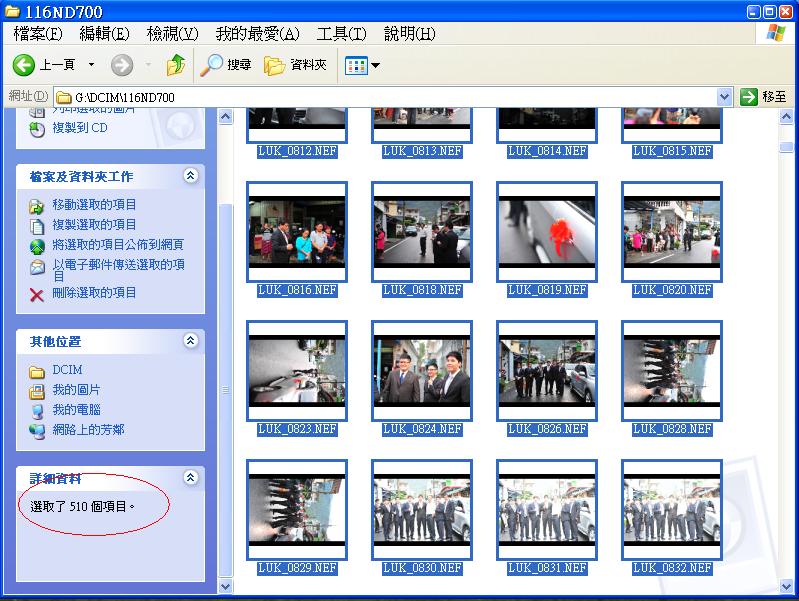799x601 pixels.
Task: Open the 檢視(V) menu
Action: coord(172,34)
